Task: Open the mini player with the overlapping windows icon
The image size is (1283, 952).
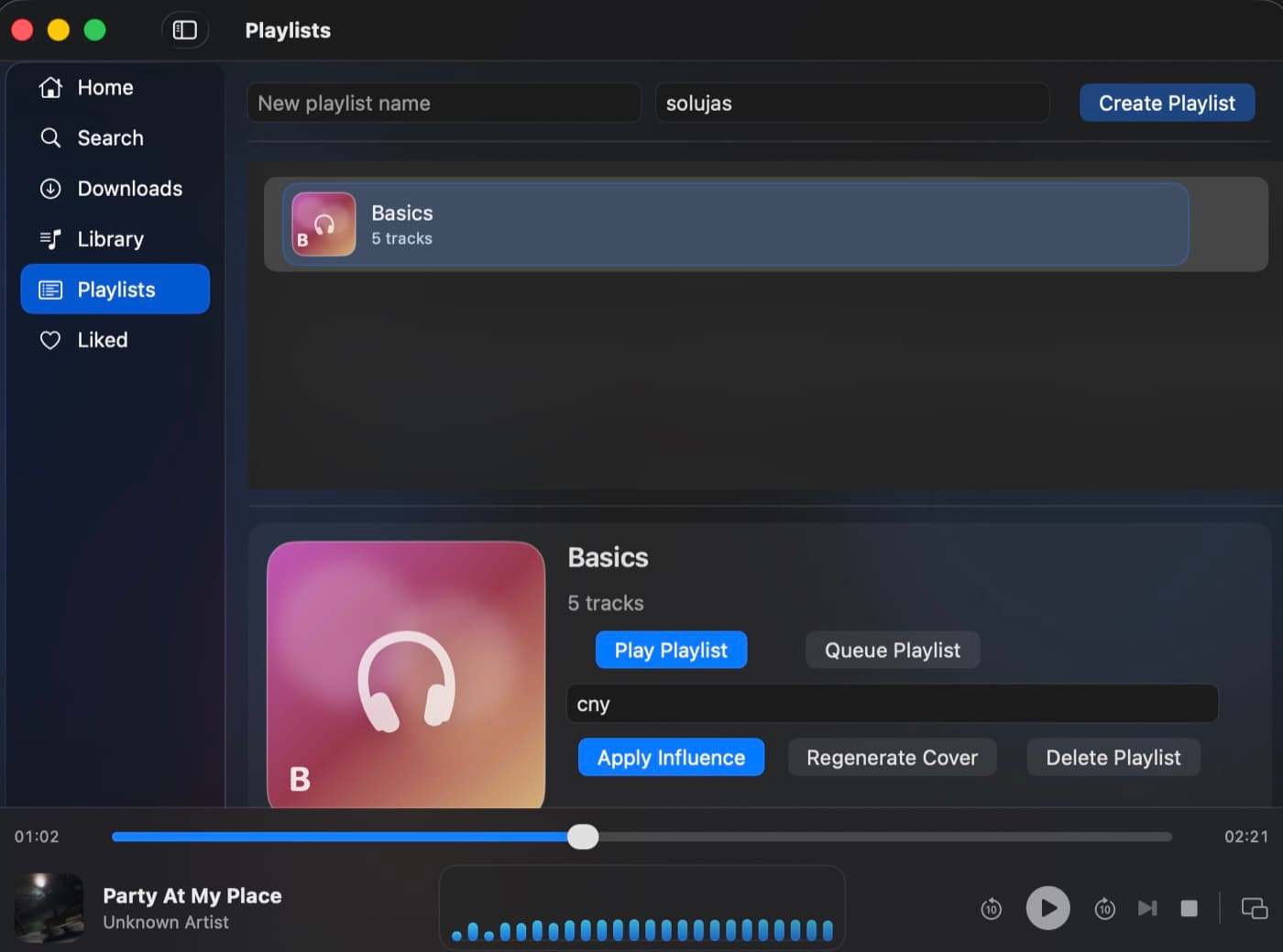Action: pyautogui.click(x=1254, y=908)
